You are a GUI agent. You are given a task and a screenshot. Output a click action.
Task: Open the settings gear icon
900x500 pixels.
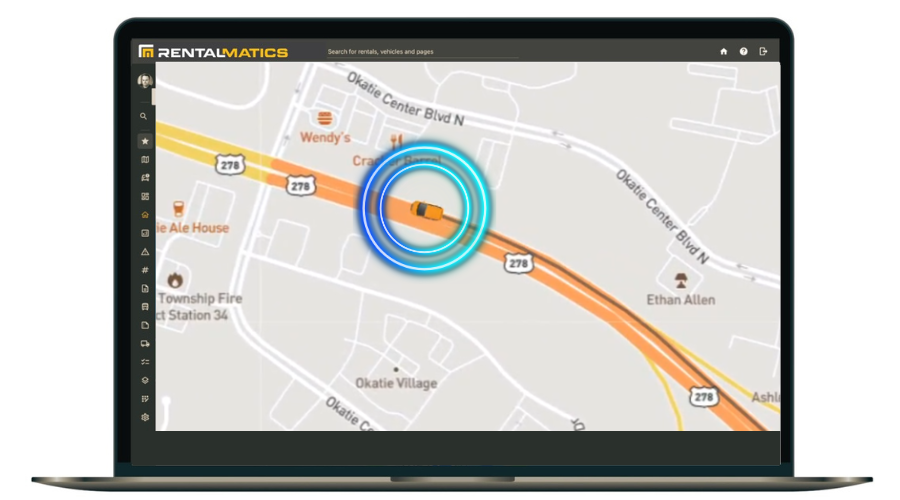[145, 417]
